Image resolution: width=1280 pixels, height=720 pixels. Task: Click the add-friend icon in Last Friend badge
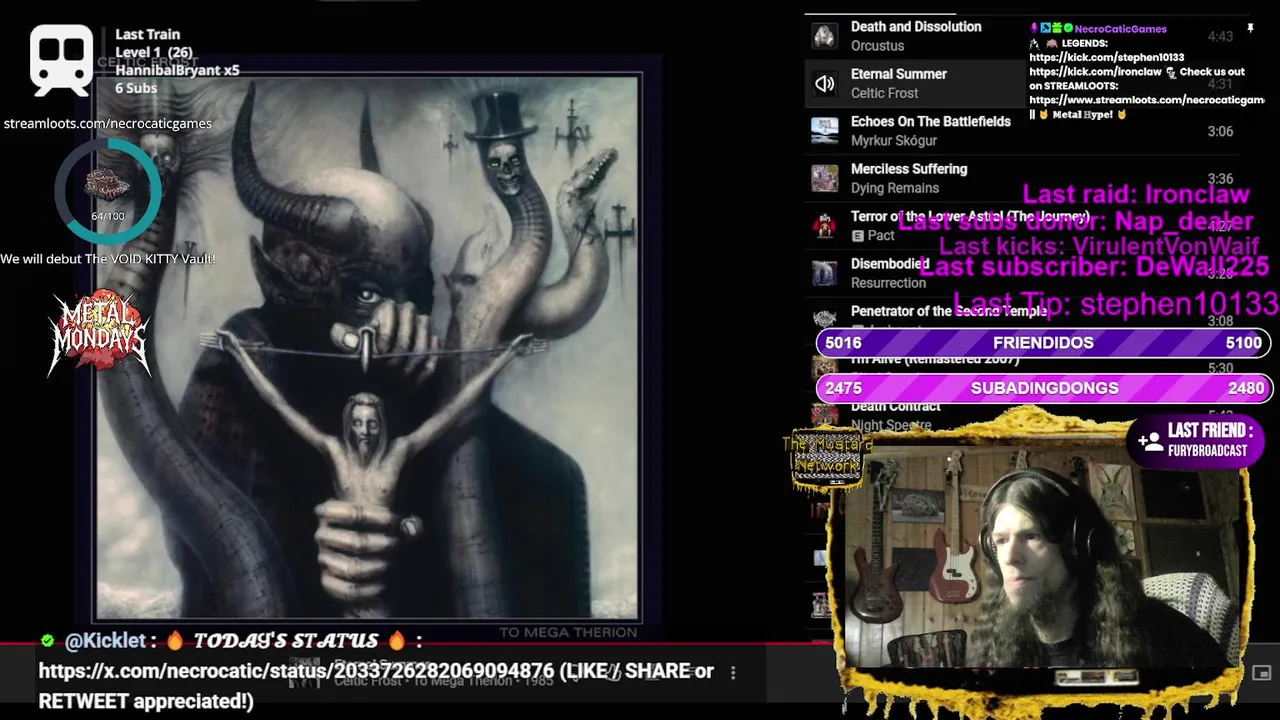[1149, 440]
